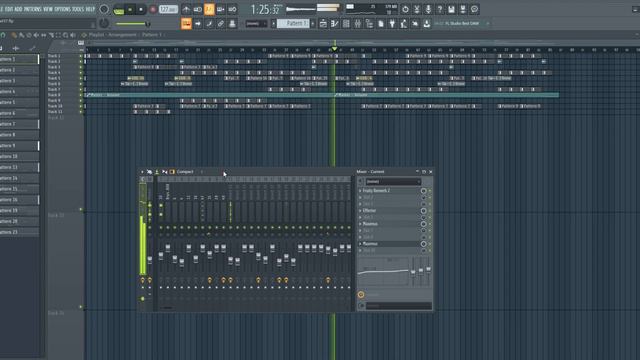Click the undo history icon
Viewport: 640px width, 360px height.
pos(405,9)
